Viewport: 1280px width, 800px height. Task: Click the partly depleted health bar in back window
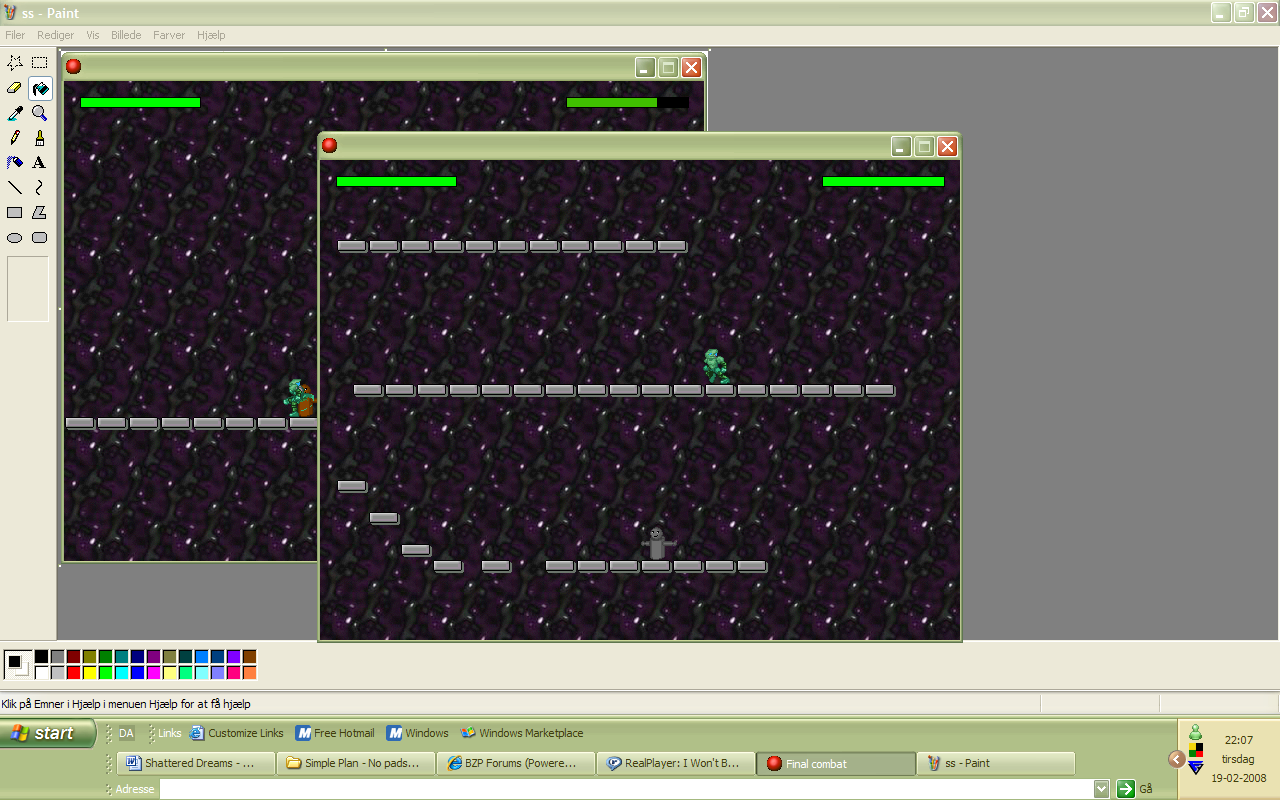pyautogui.click(x=627, y=102)
